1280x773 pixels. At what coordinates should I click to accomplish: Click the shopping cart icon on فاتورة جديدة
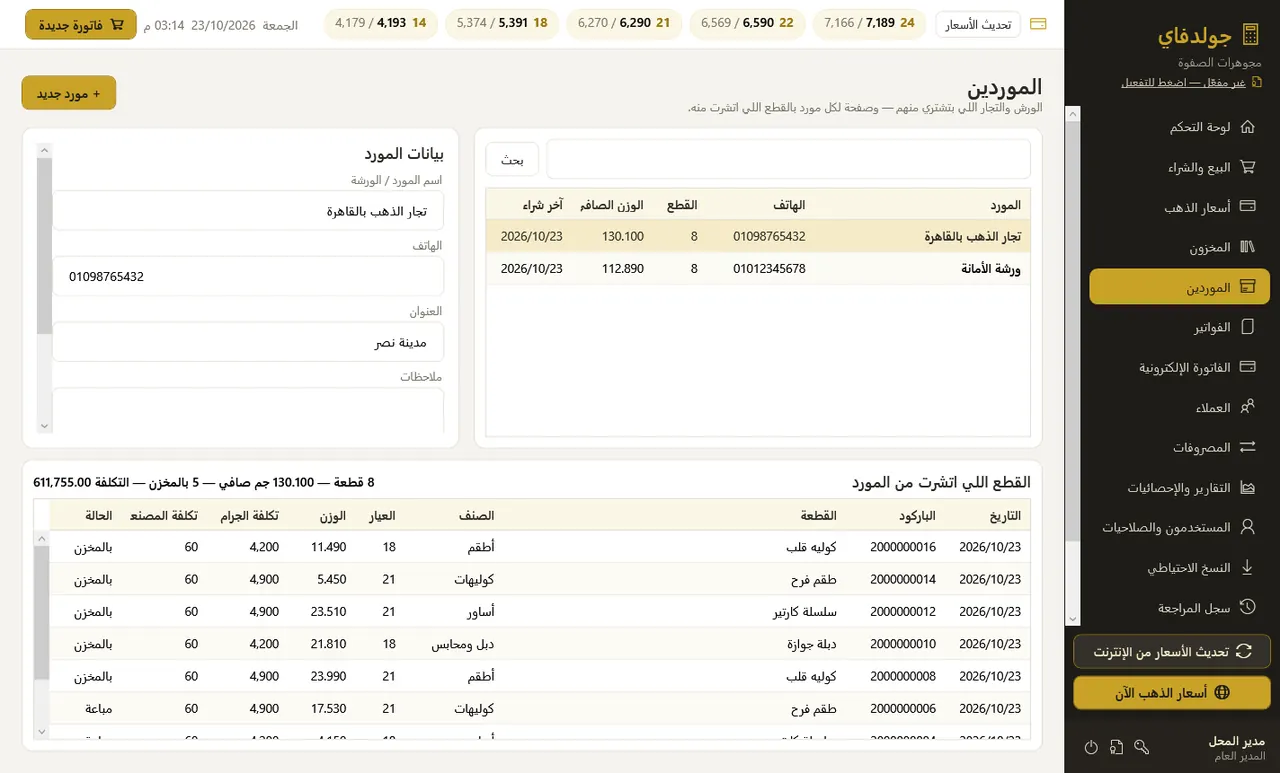[118, 24]
